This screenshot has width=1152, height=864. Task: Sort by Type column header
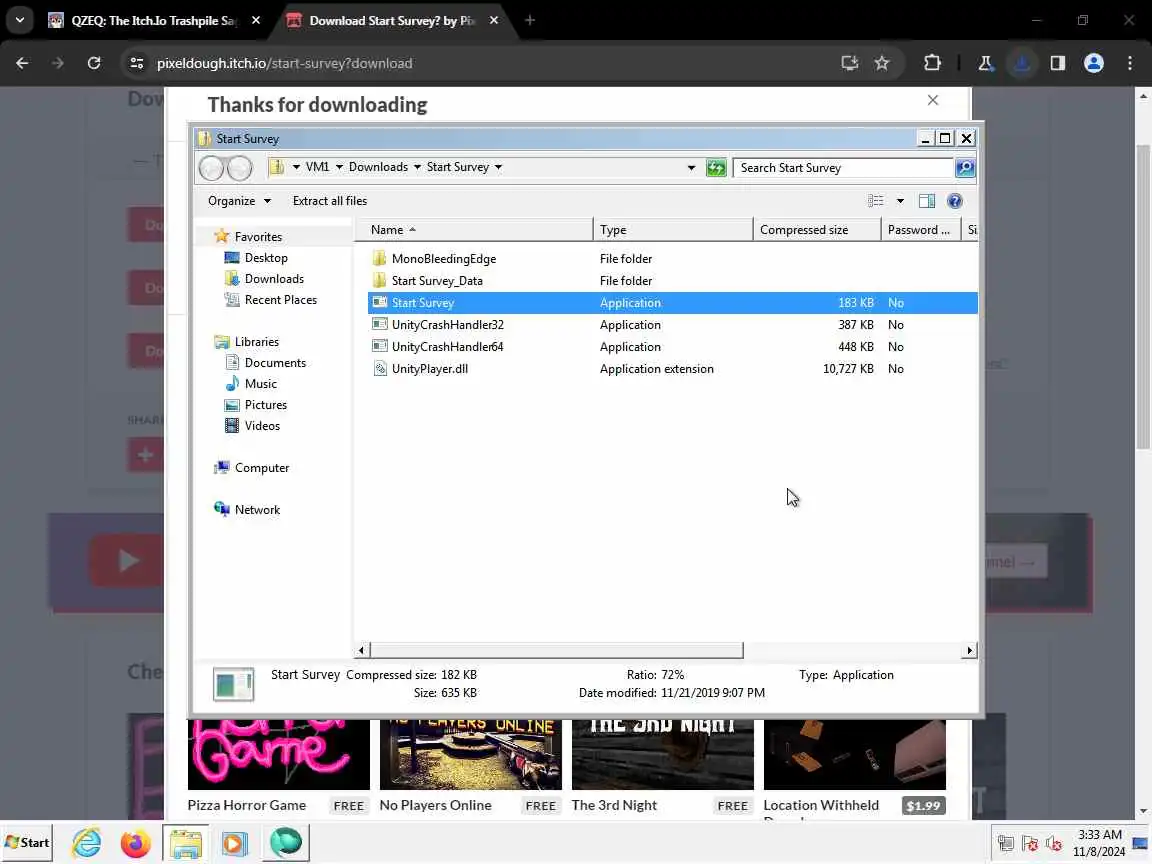coord(673,230)
